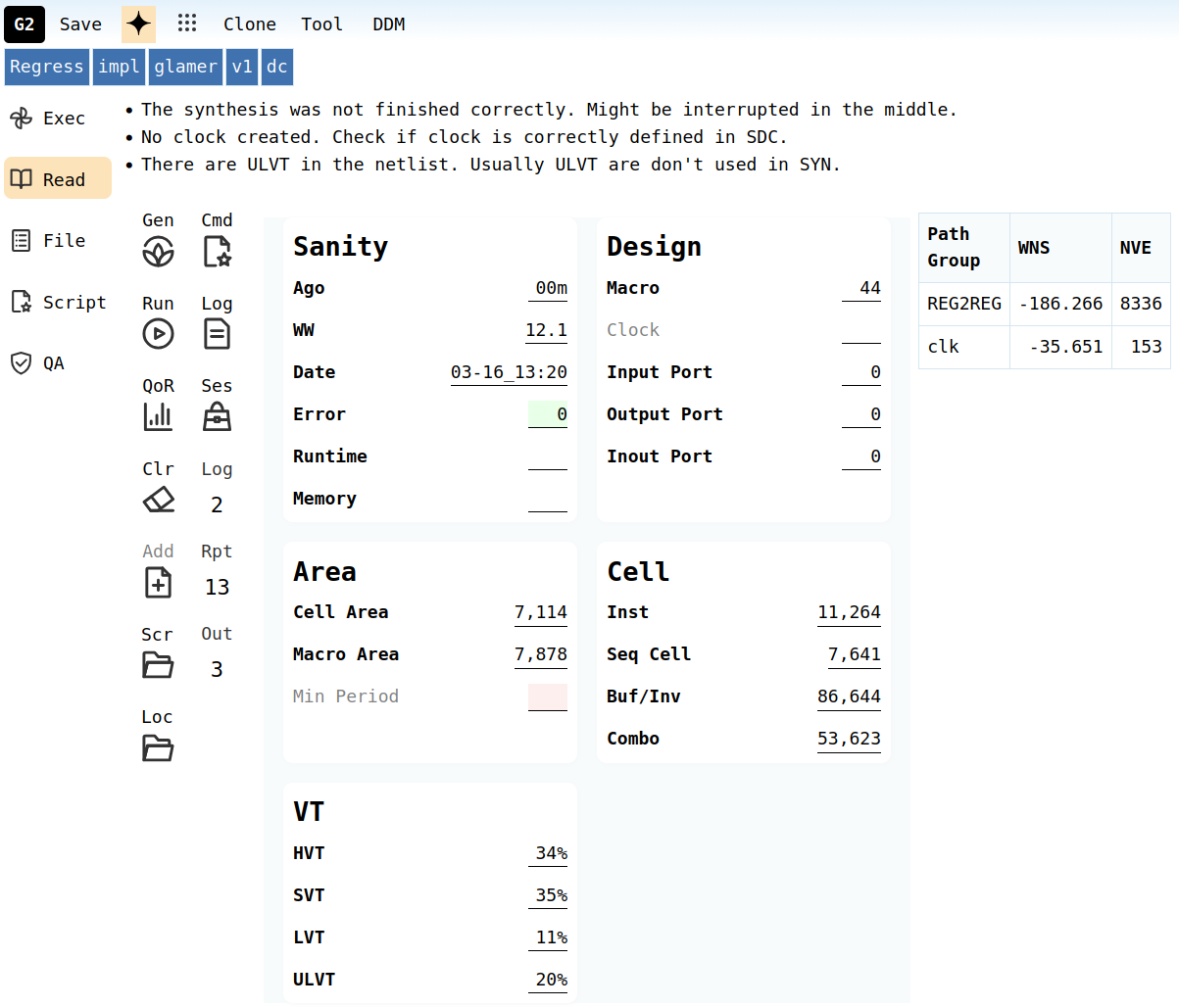Click the Ses bag icon
Viewport: 1179px width, 1008px height.
[x=217, y=417]
